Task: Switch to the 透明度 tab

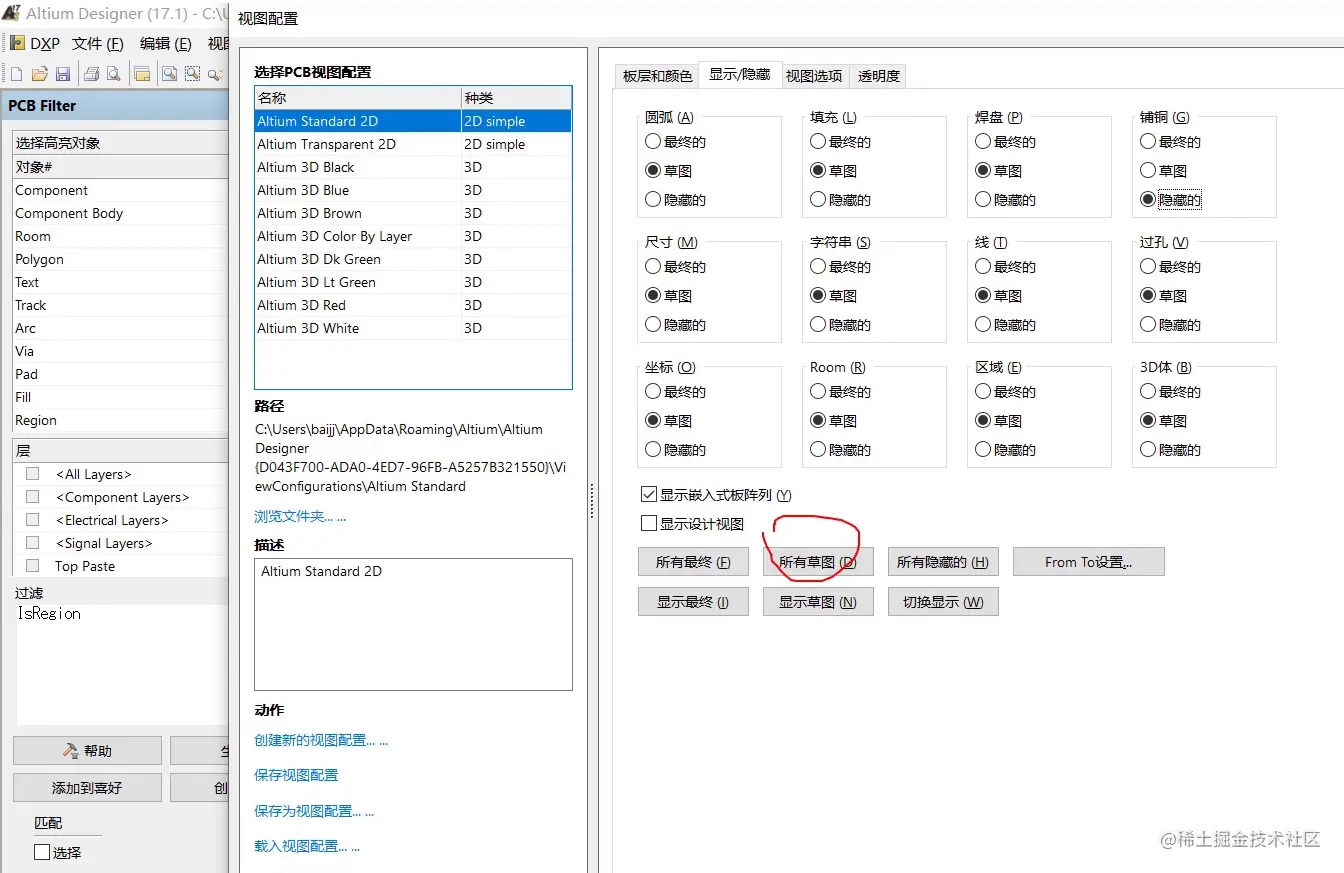Action: (878, 76)
